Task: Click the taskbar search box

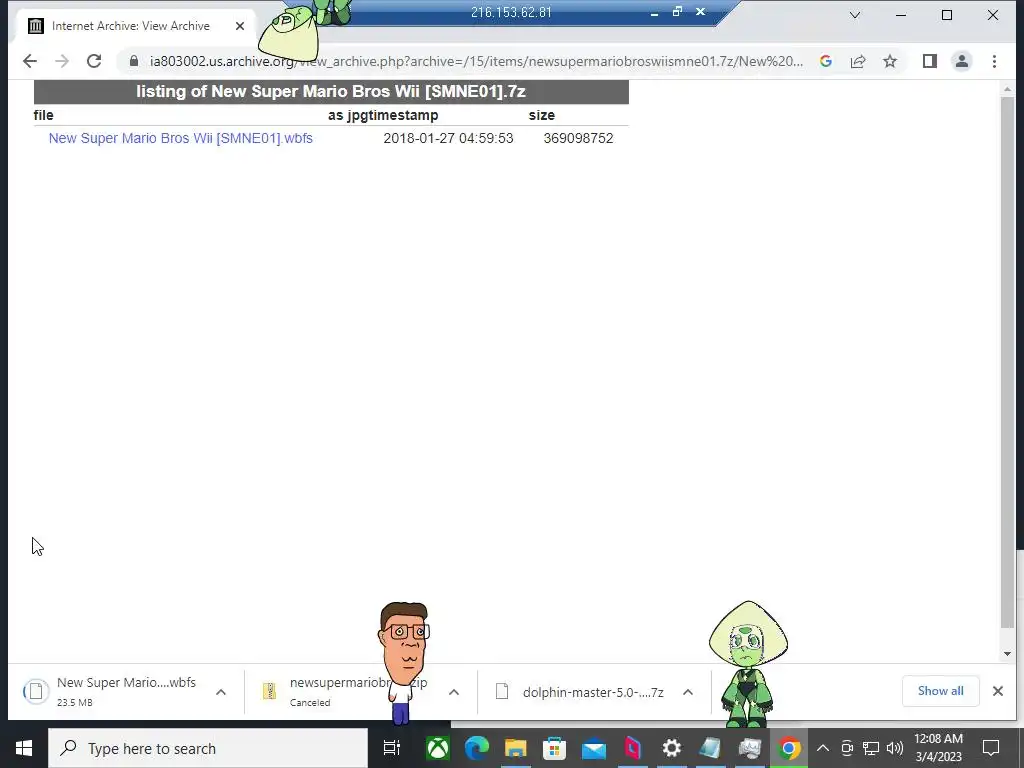Action: click(x=208, y=748)
